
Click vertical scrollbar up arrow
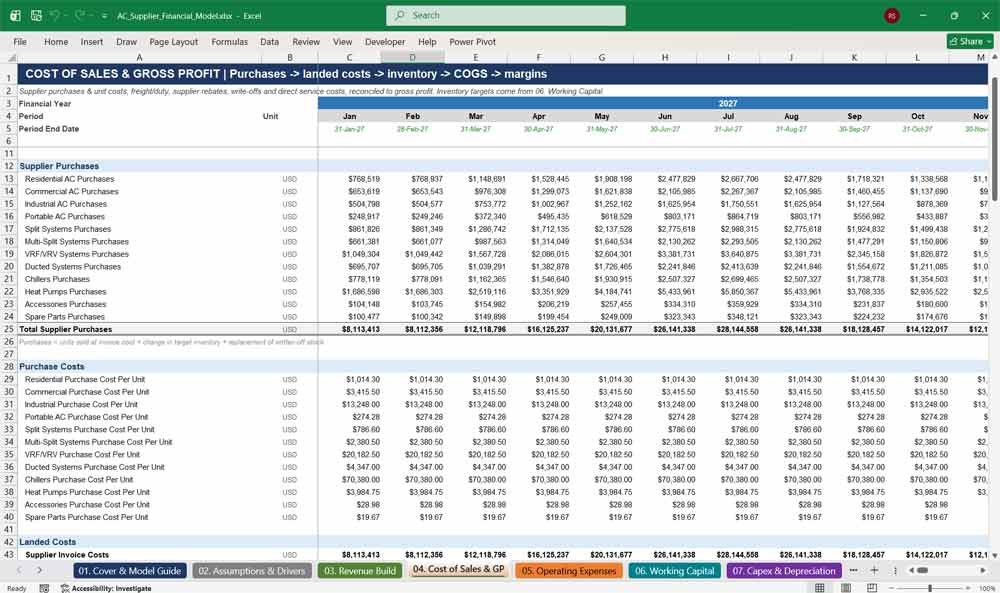coord(994,58)
